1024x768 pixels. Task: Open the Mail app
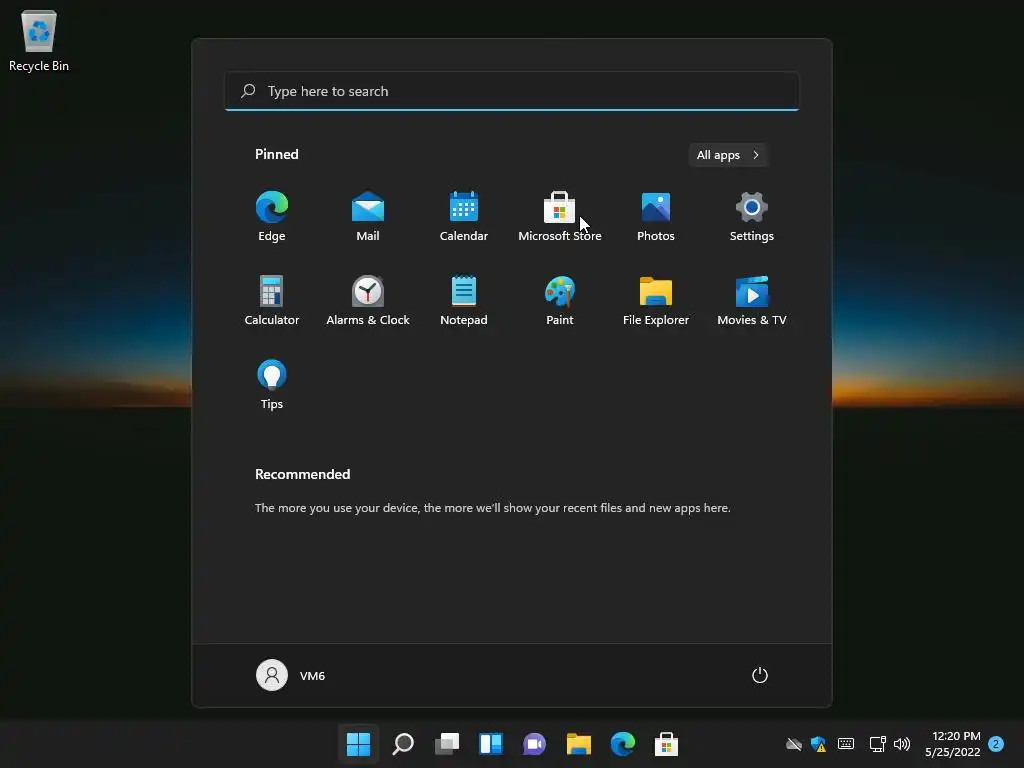click(368, 216)
